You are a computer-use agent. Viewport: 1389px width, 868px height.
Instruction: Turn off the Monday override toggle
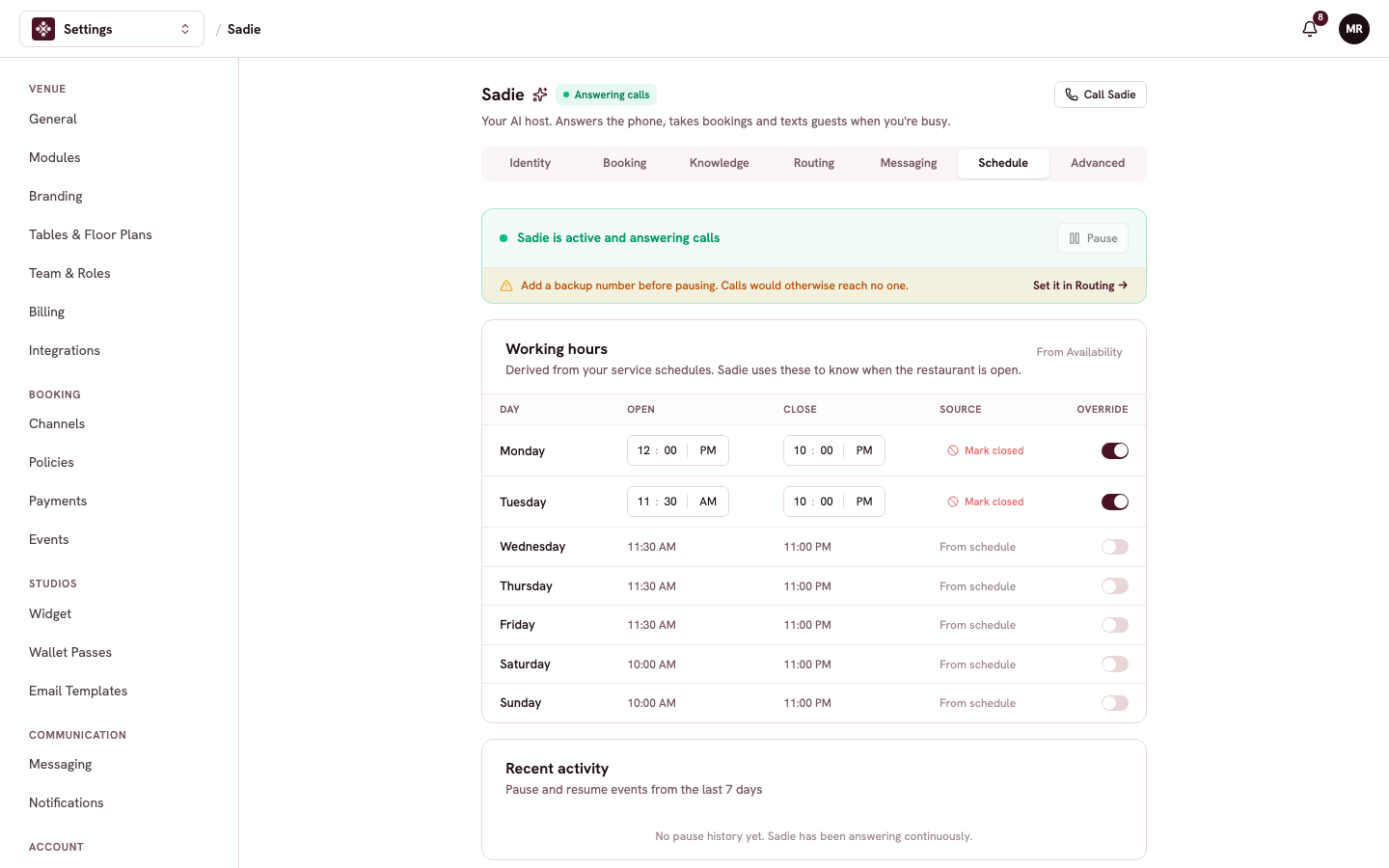(1115, 450)
